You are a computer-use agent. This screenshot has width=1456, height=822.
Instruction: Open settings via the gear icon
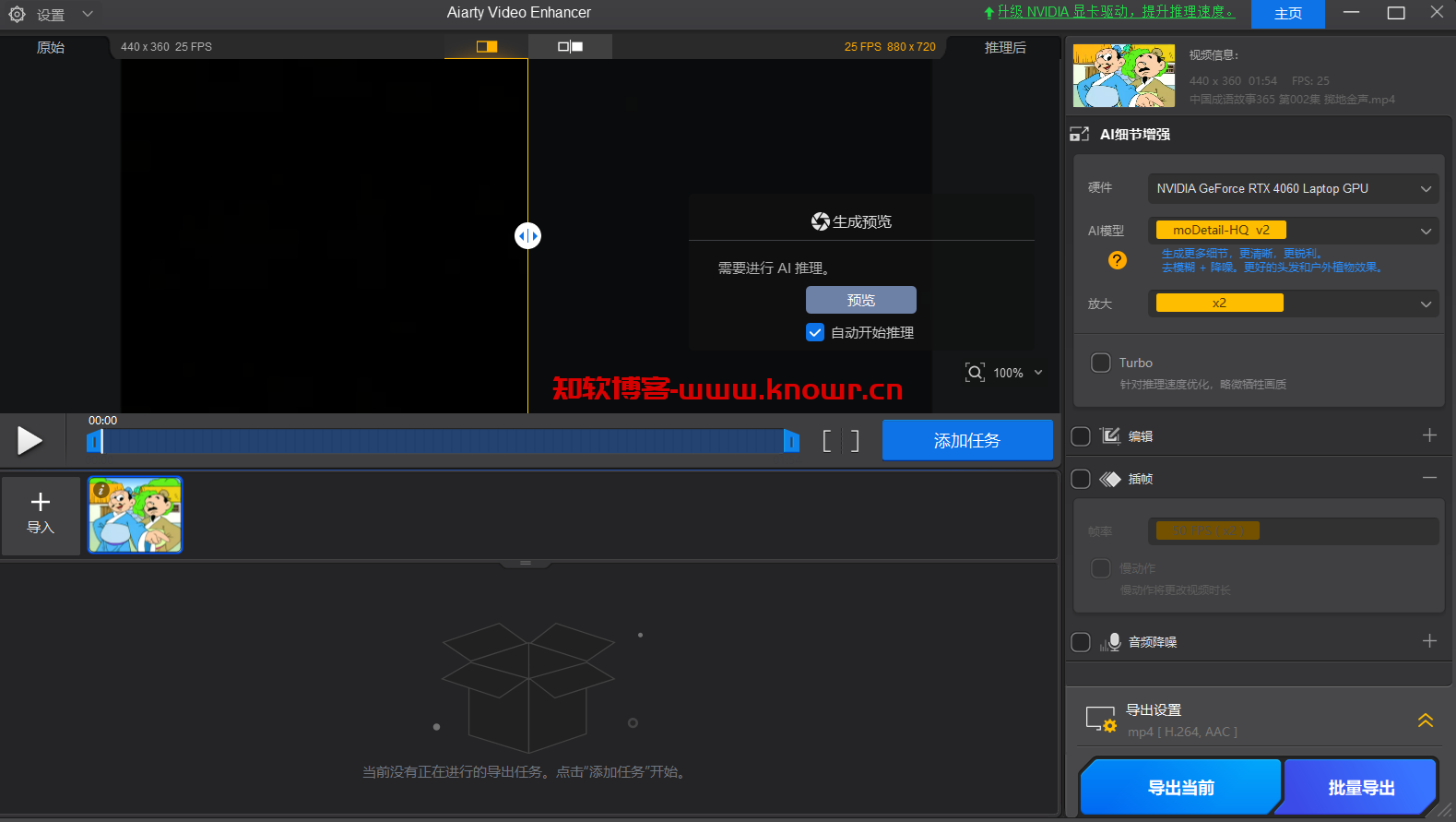click(x=17, y=14)
